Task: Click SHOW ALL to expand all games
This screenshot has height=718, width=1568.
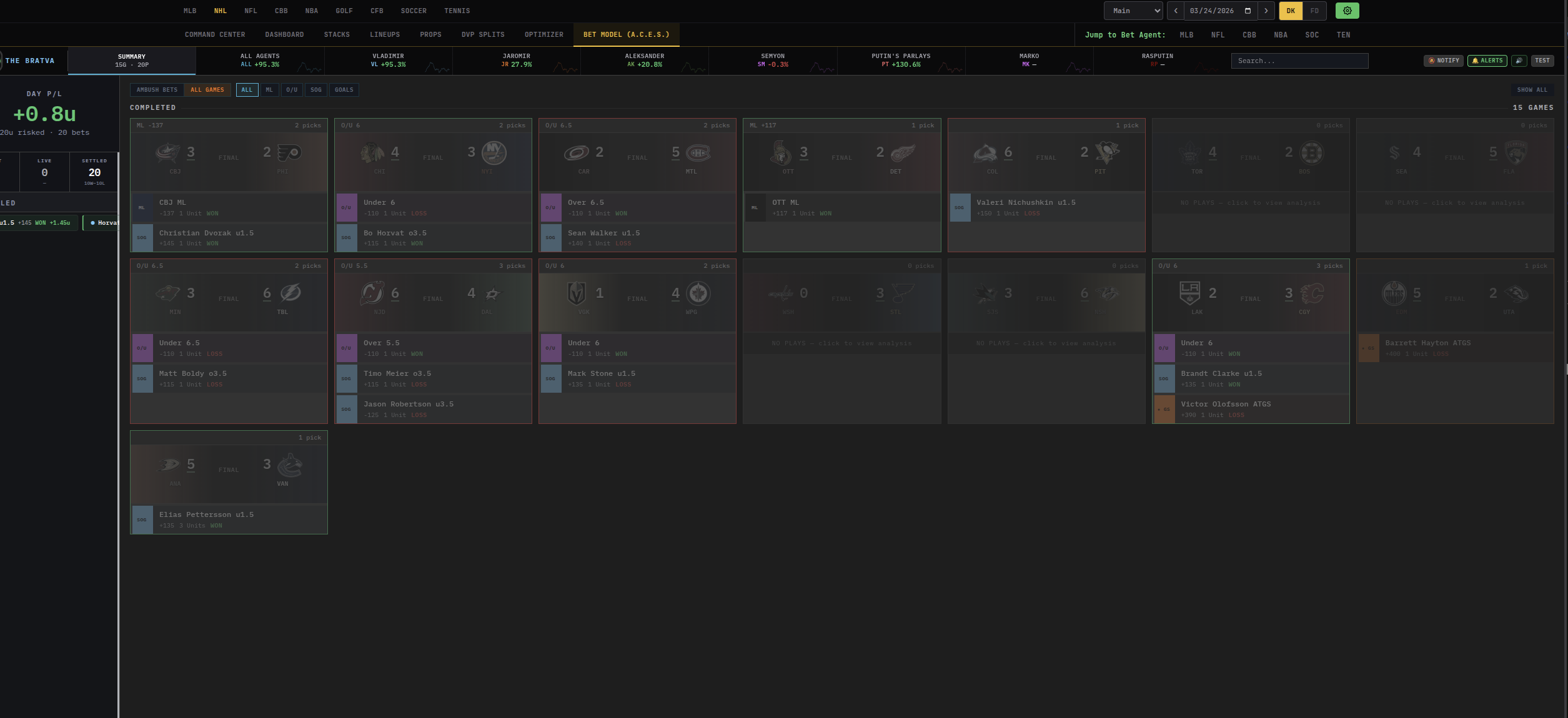Action: (1532, 89)
